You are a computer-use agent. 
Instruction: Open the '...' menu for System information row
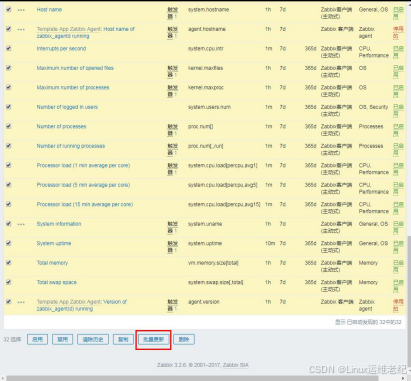(x=21, y=224)
